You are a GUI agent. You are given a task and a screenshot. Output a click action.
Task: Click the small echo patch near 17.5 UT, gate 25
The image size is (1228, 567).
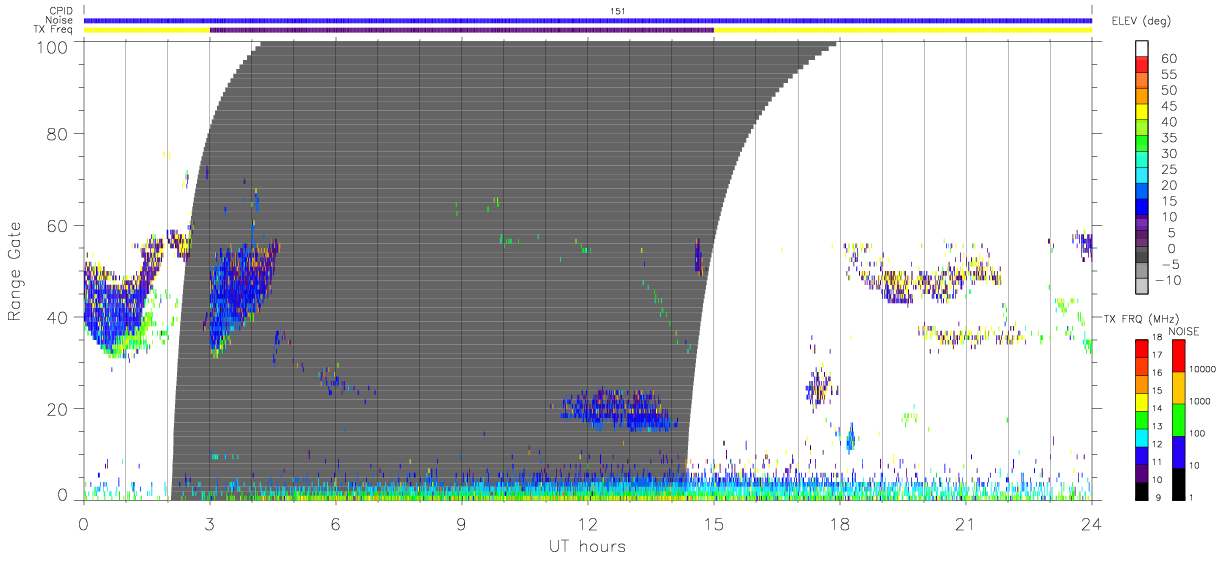(819, 385)
